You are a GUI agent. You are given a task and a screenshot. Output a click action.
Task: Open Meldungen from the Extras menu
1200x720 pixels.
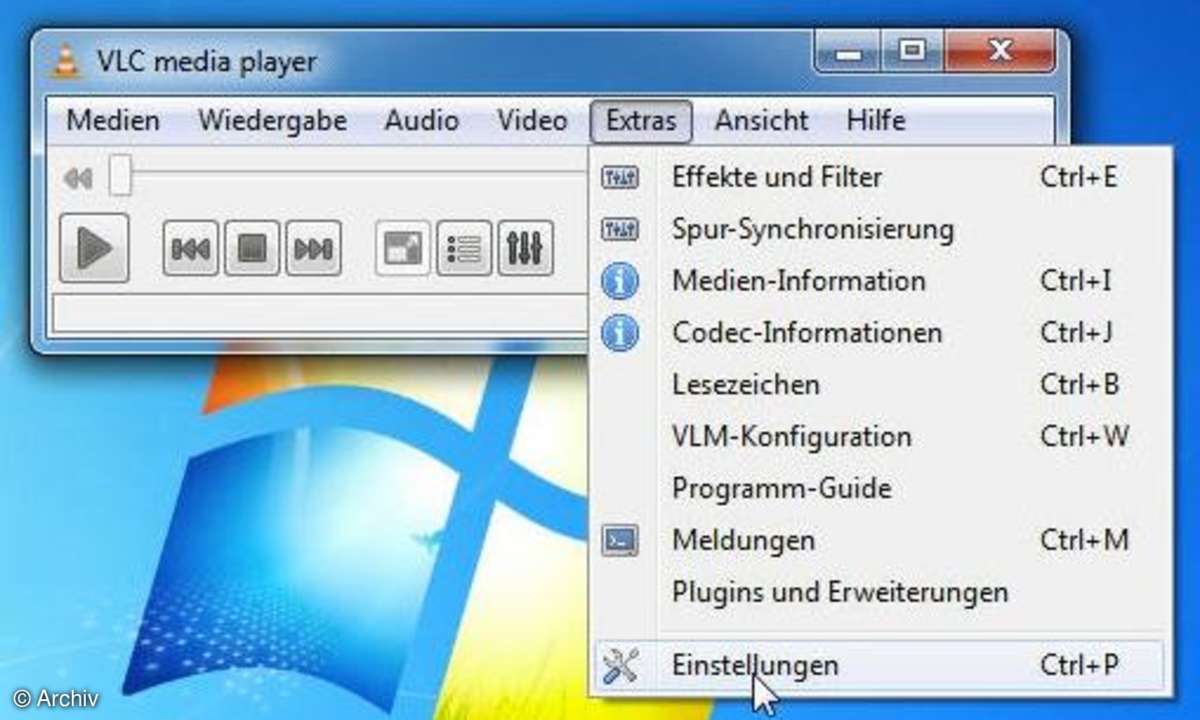[x=880, y=541]
